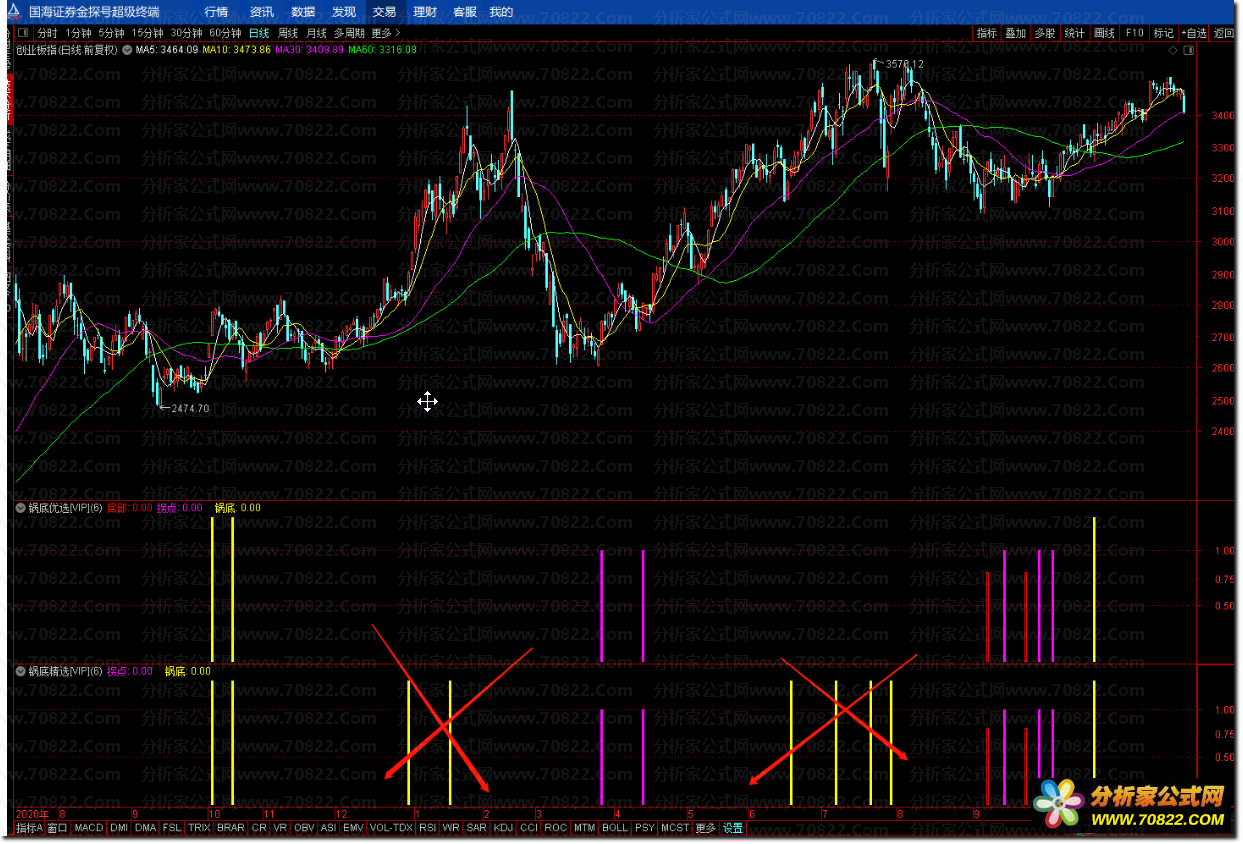Switch to the 1分钟 timeframe
The height and width of the screenshot is (844, 1243).
(79, 32)
